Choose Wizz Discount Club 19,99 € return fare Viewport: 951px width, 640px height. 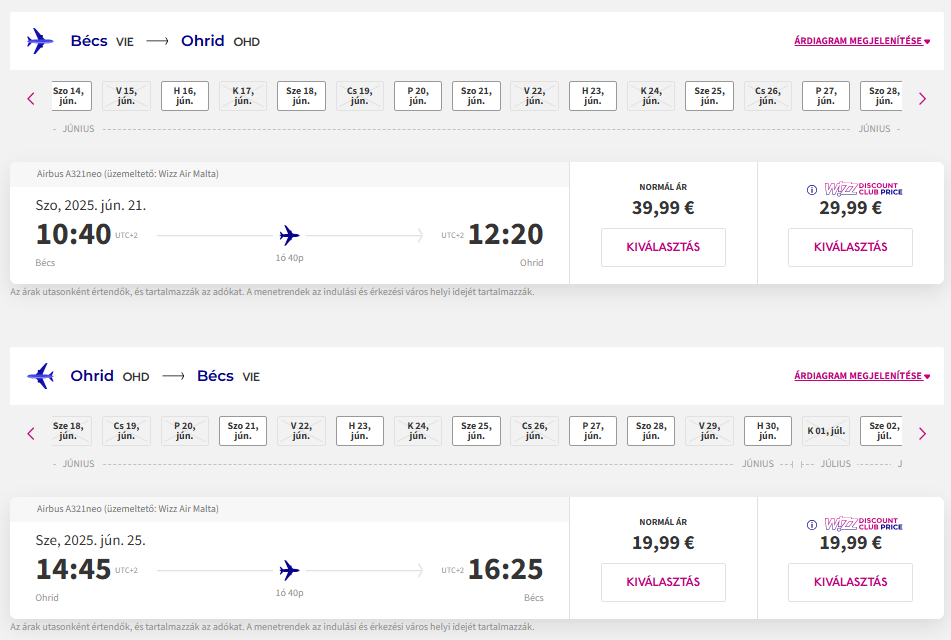(850, 582)
